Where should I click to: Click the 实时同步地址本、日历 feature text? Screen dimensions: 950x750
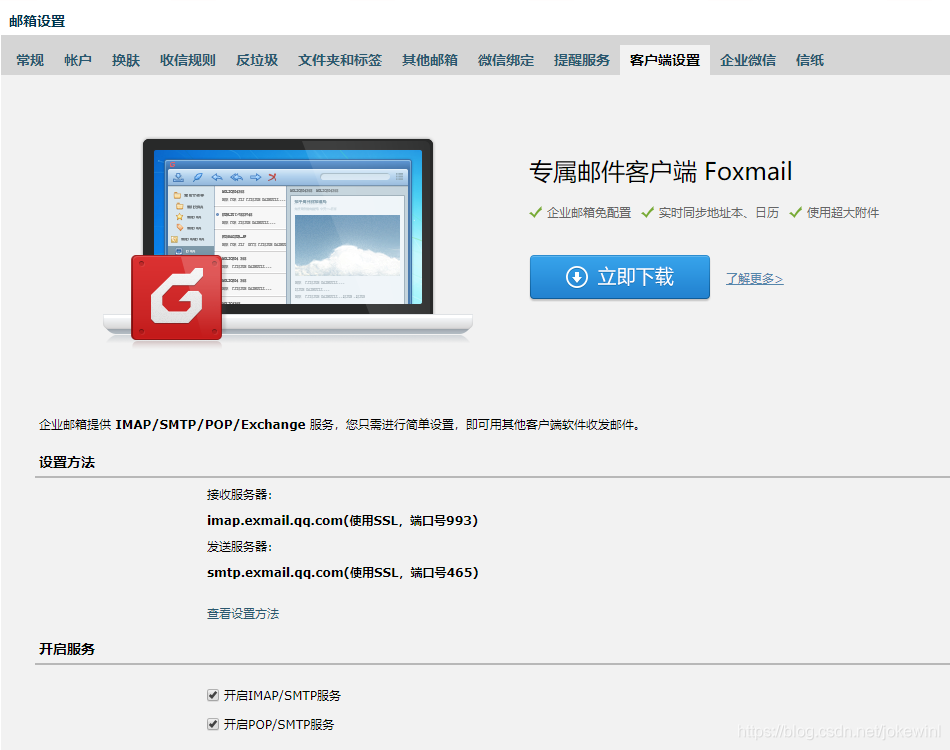(719, 213)
